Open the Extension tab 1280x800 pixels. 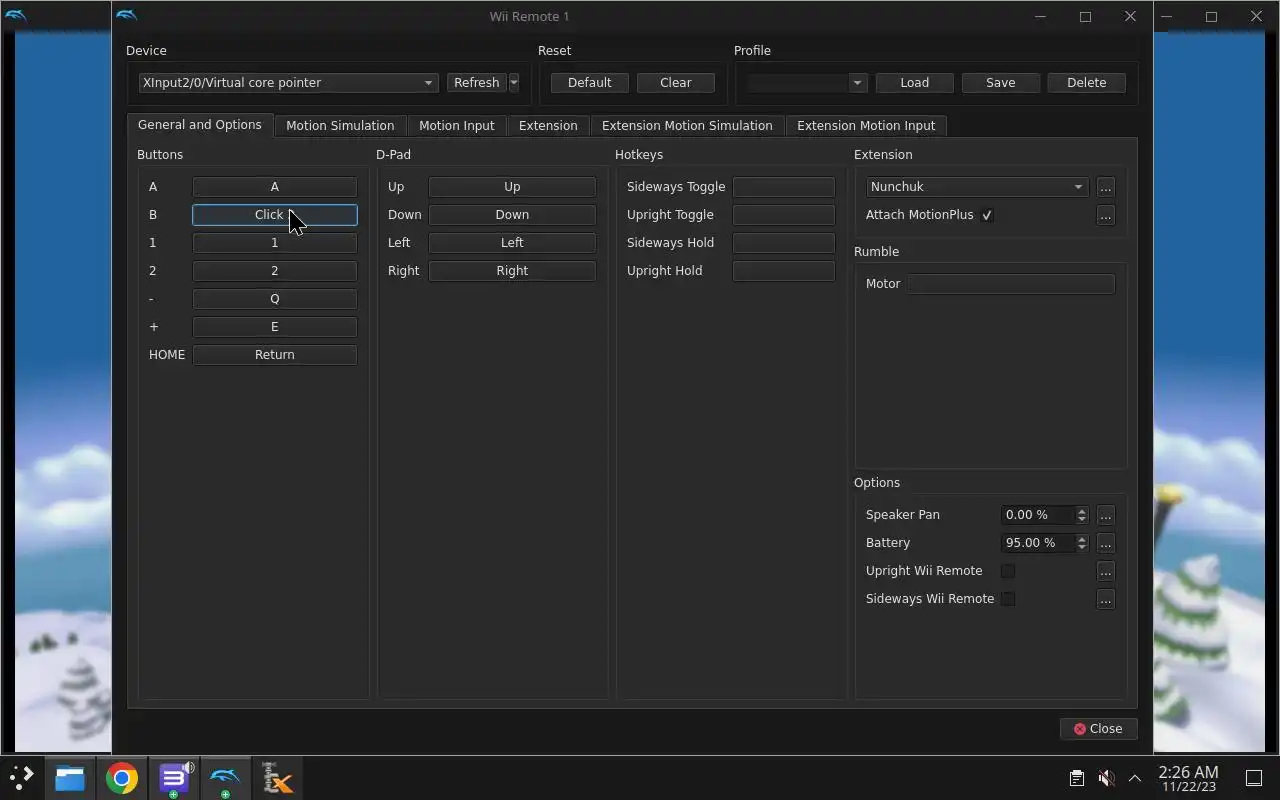coord(548,125)
